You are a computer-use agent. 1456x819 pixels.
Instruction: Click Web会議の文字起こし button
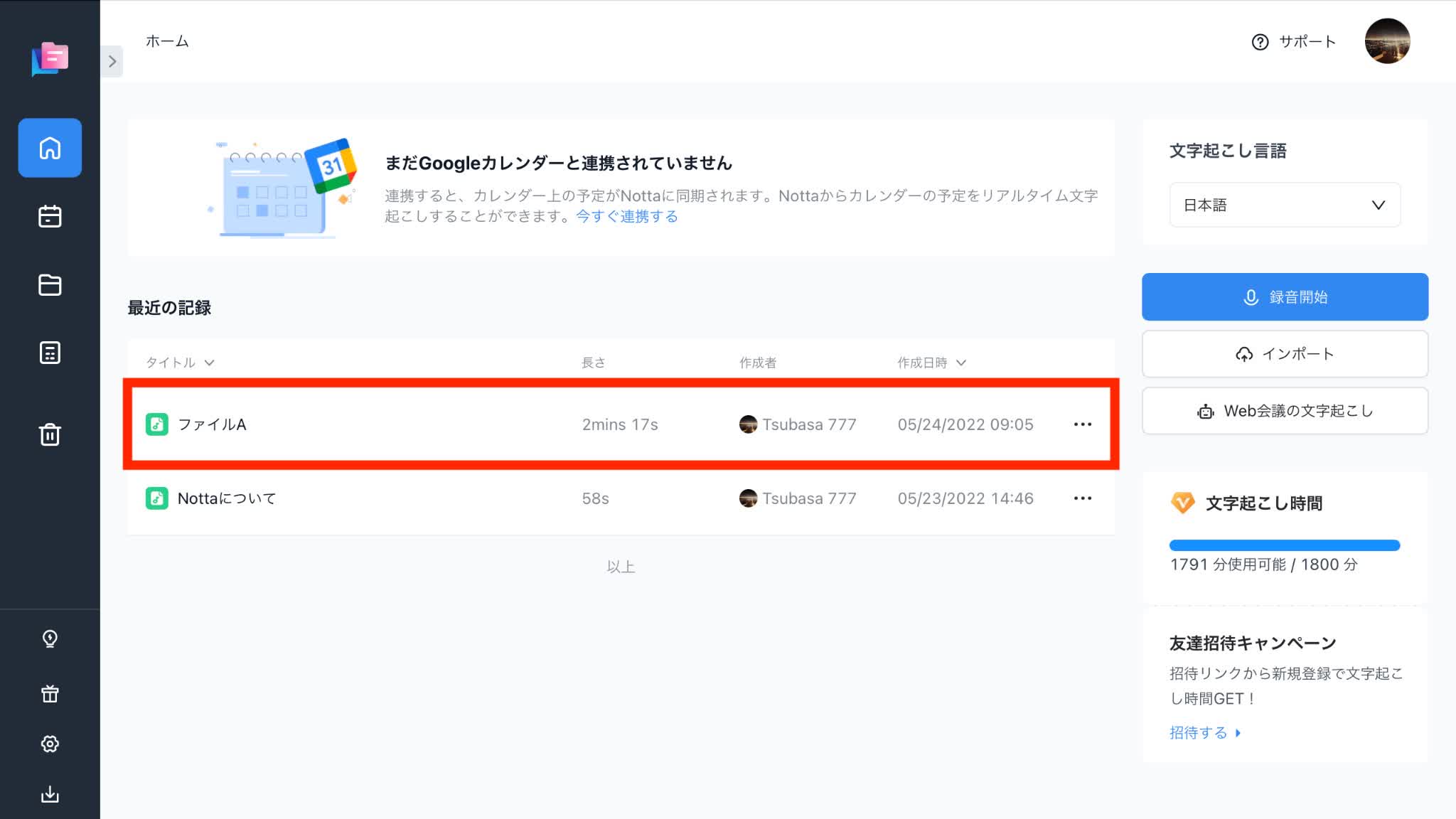coord(1285,411)
